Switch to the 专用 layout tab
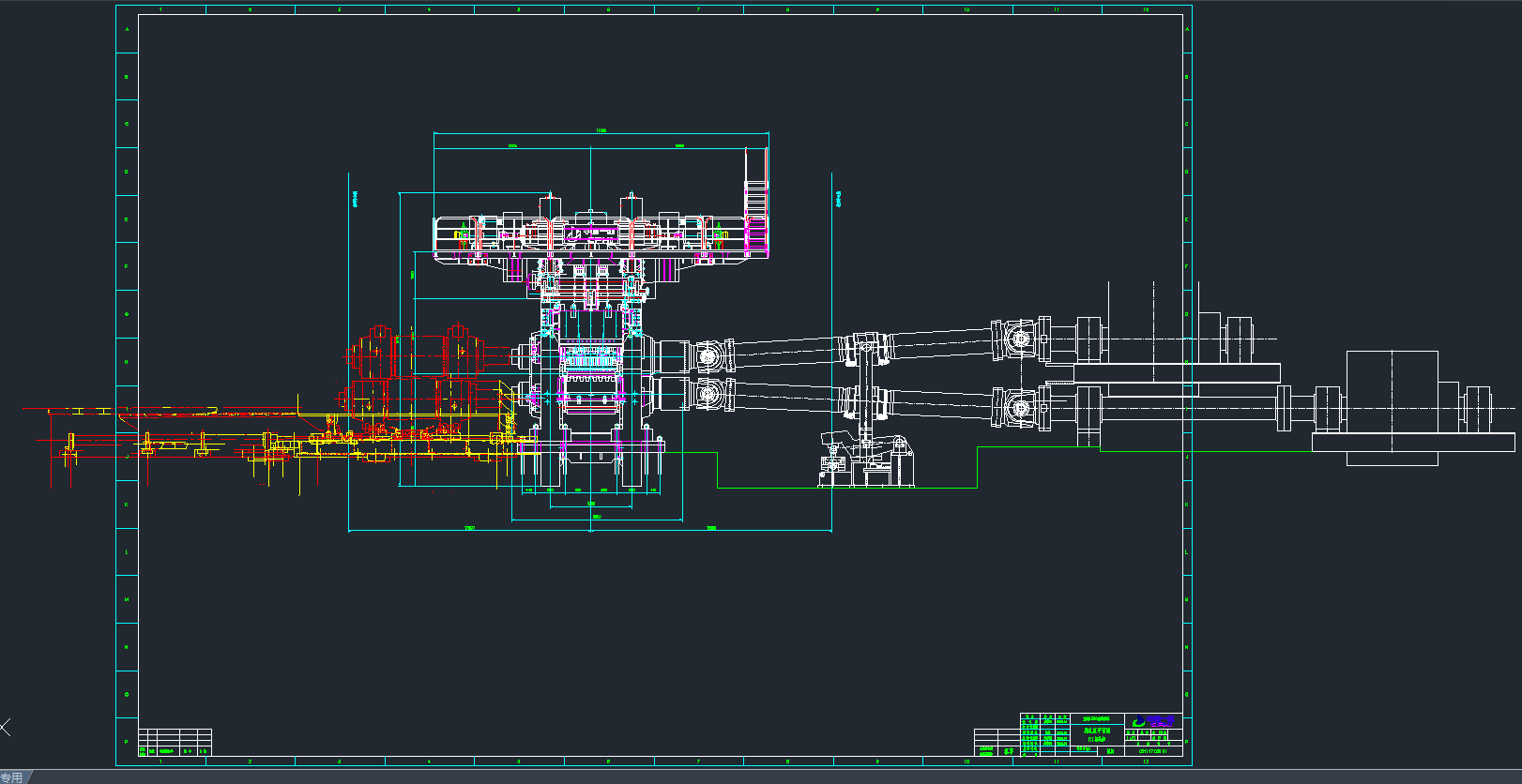 click(x=12, y=777)
